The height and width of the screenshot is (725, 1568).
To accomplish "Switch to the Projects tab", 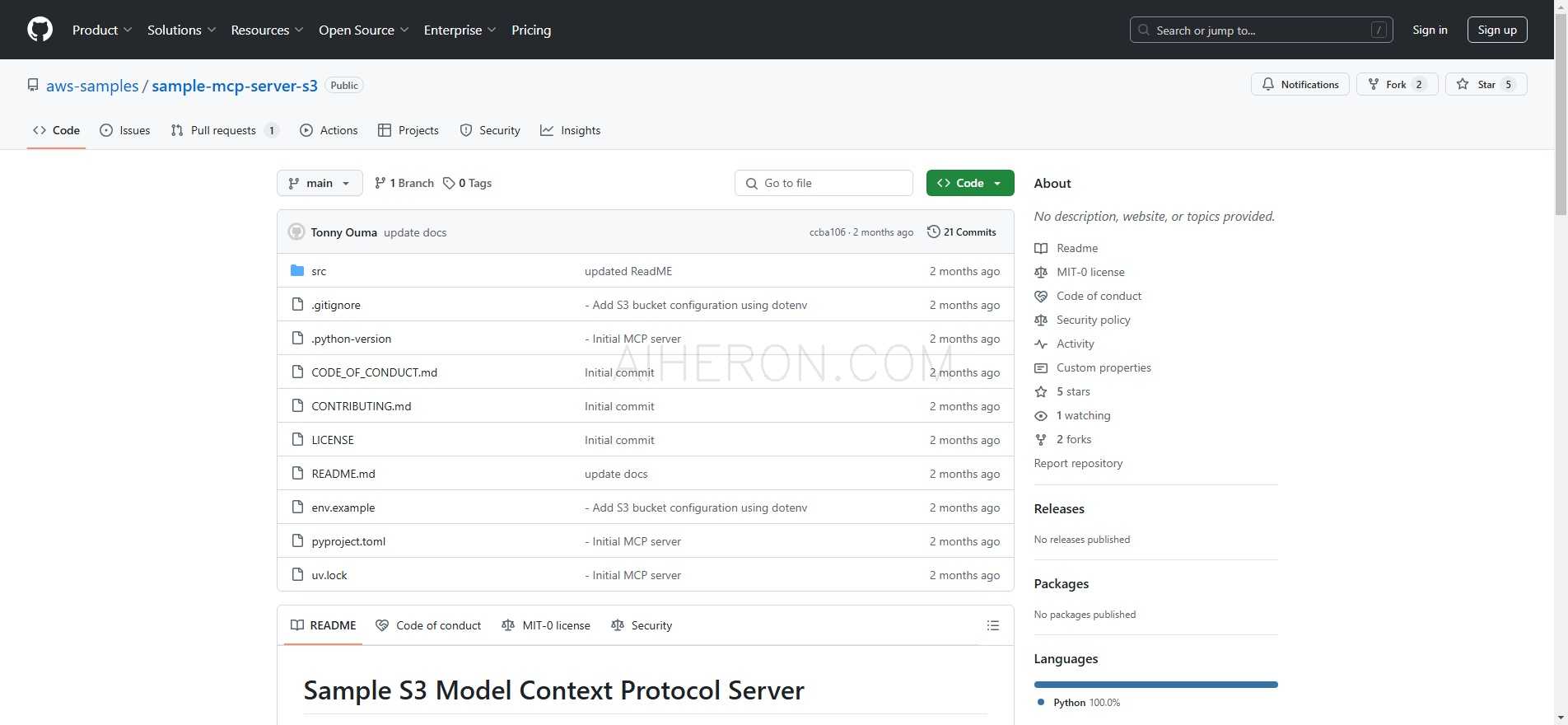I will click(x=408, y=130).
